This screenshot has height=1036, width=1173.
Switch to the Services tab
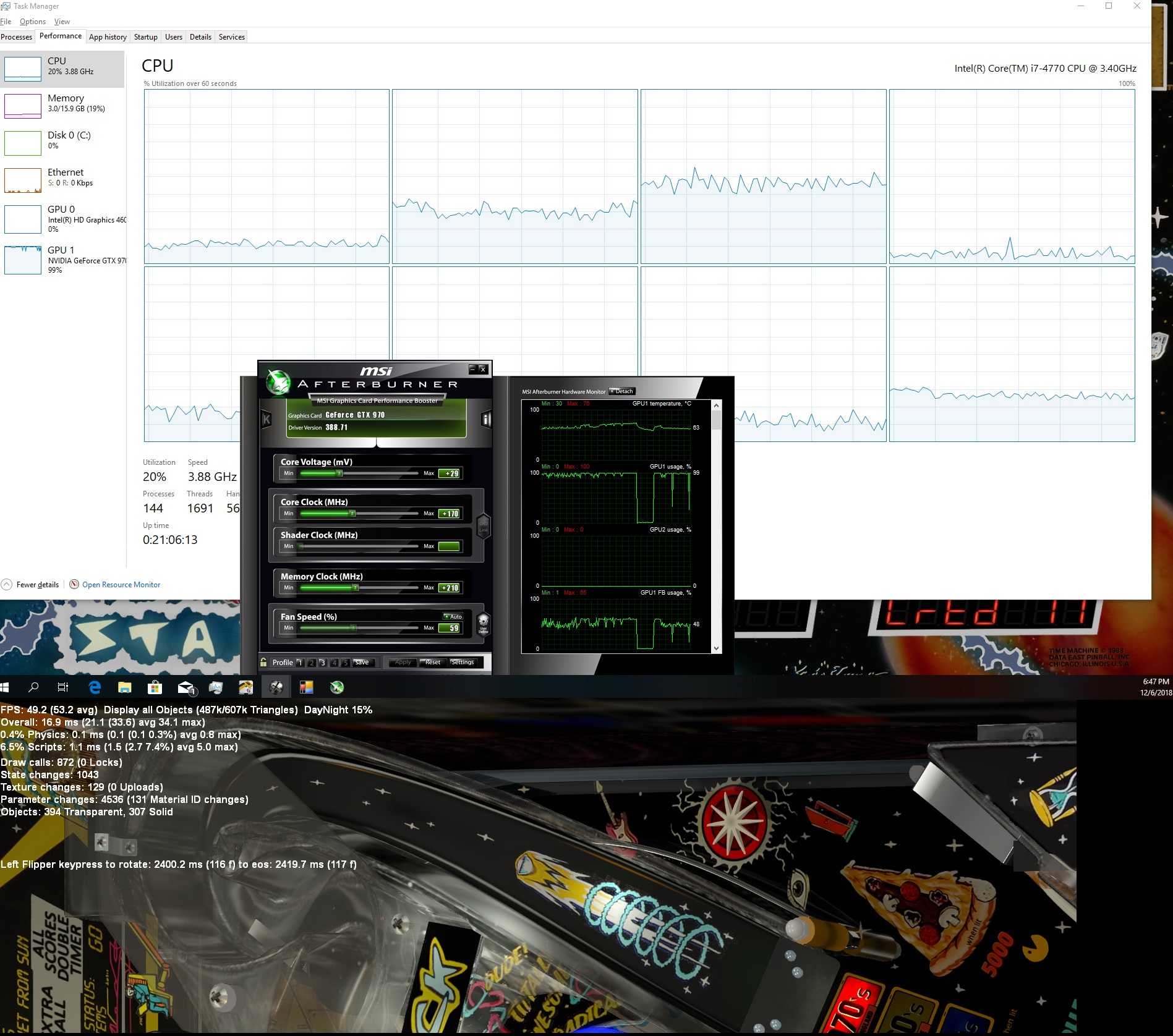tap(232, 37)
